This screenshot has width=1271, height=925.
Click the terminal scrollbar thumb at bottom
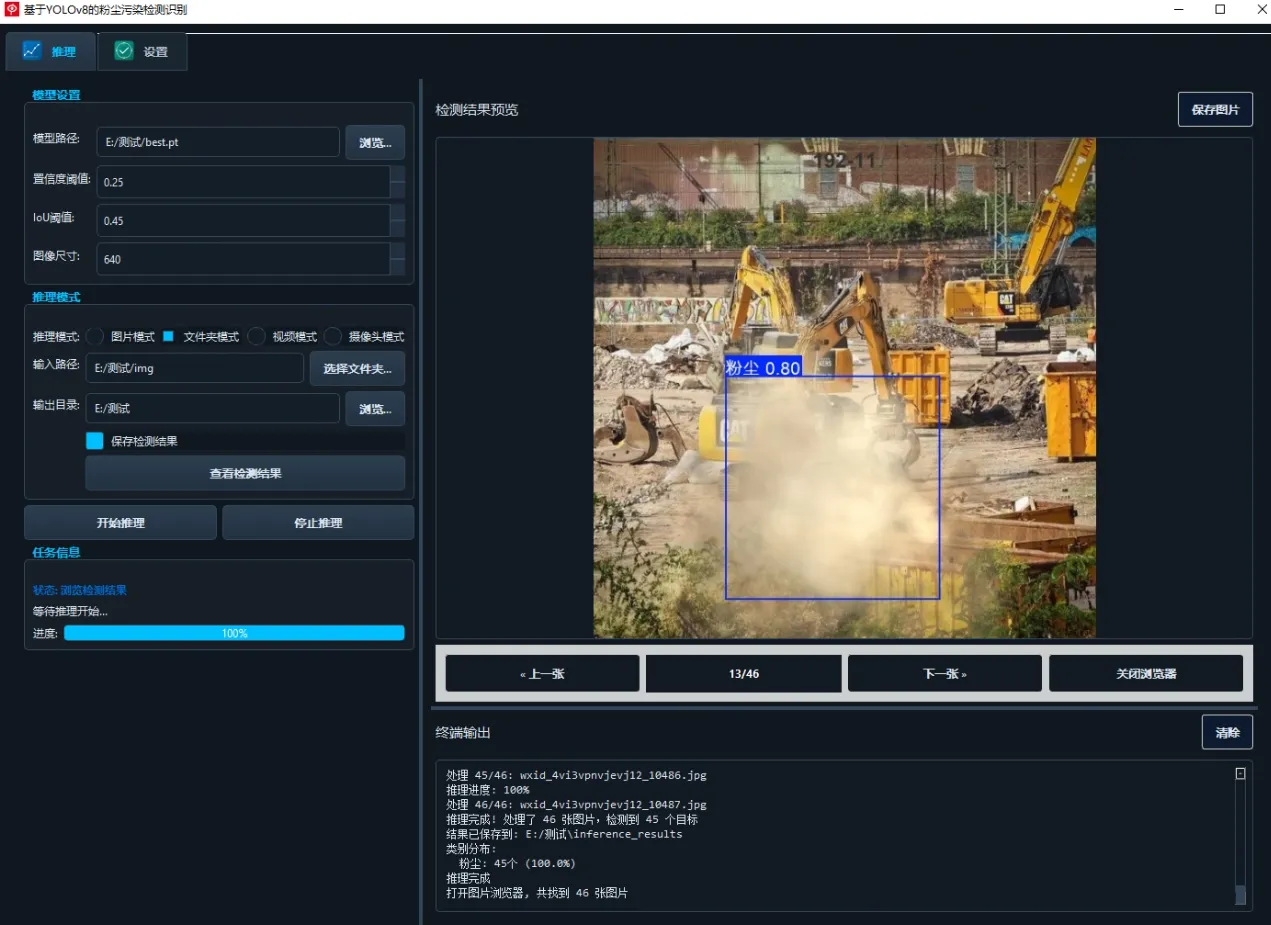1241,894
